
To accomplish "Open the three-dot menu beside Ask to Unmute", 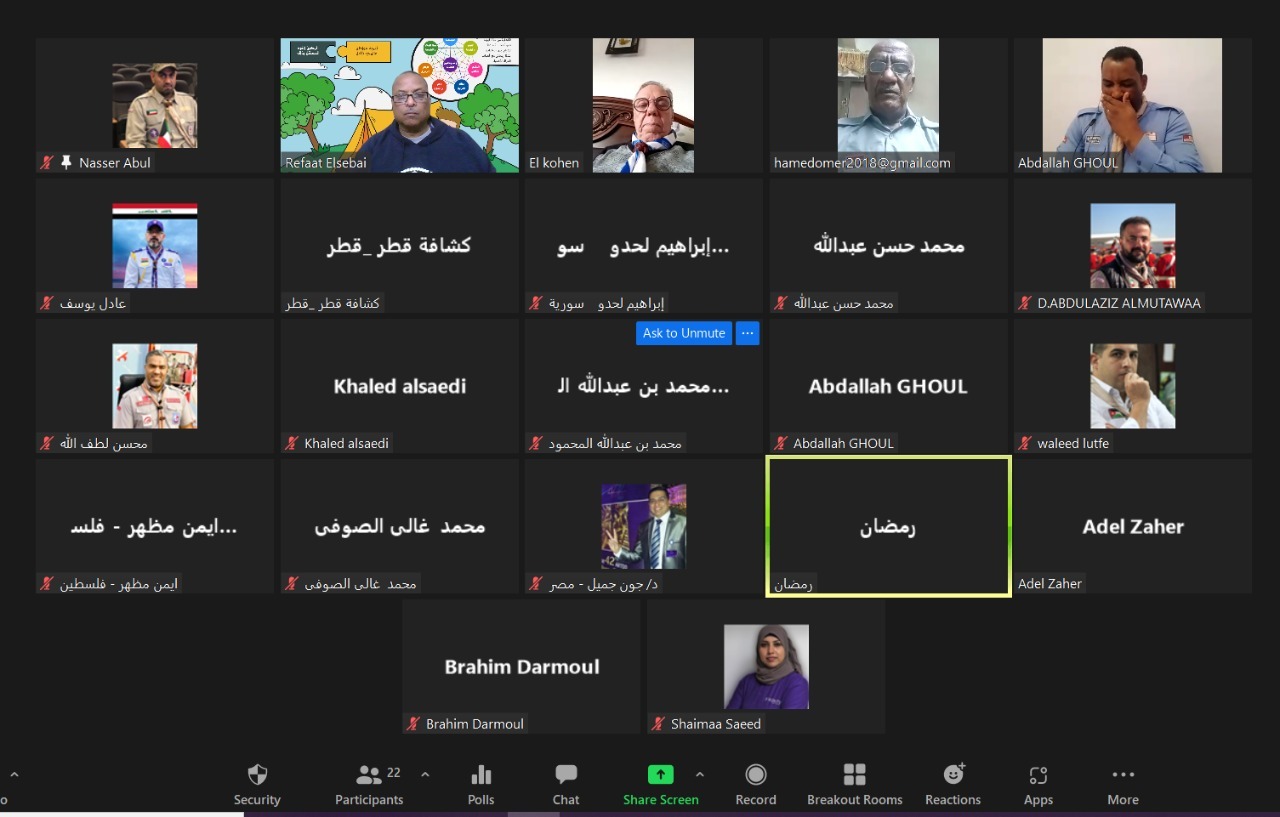I will [747, 333].
